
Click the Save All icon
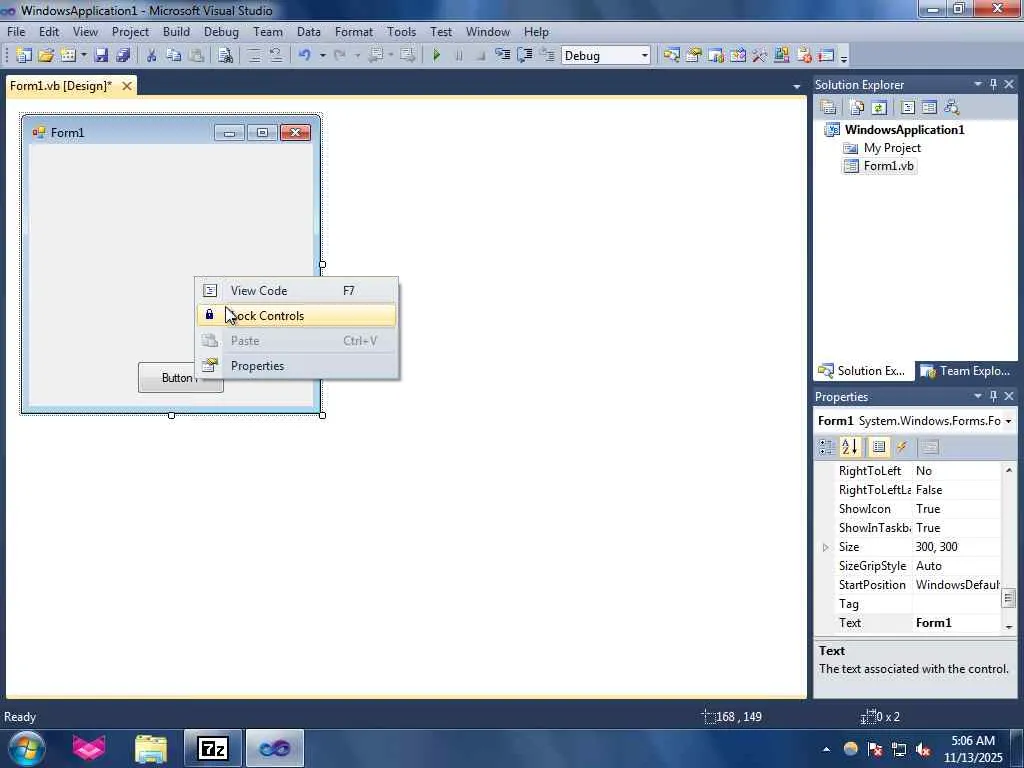click(123, 56)
